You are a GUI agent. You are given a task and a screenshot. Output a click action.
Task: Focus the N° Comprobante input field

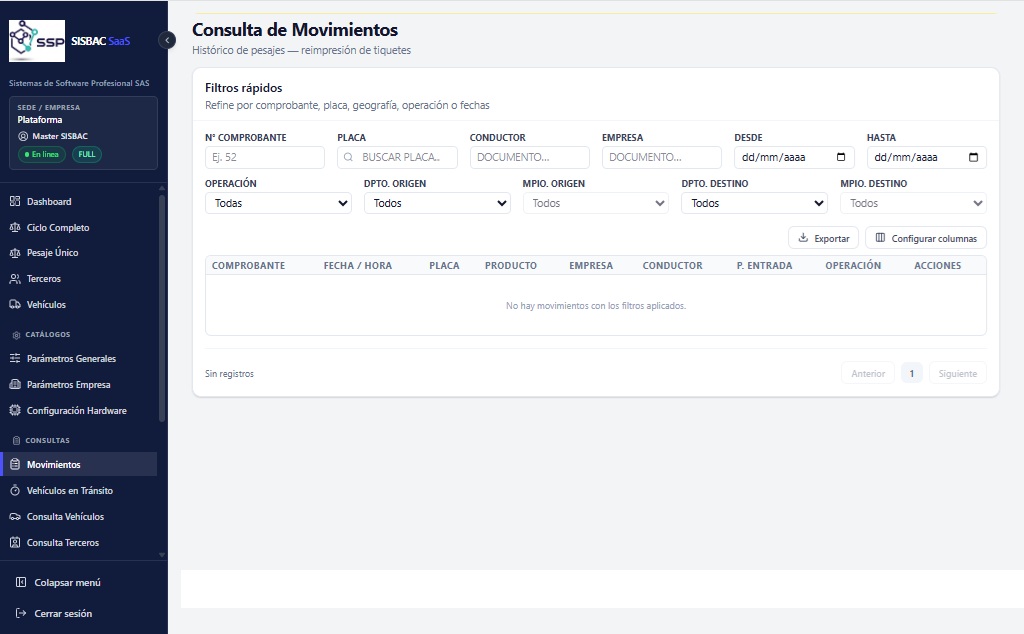click(264, 157)
